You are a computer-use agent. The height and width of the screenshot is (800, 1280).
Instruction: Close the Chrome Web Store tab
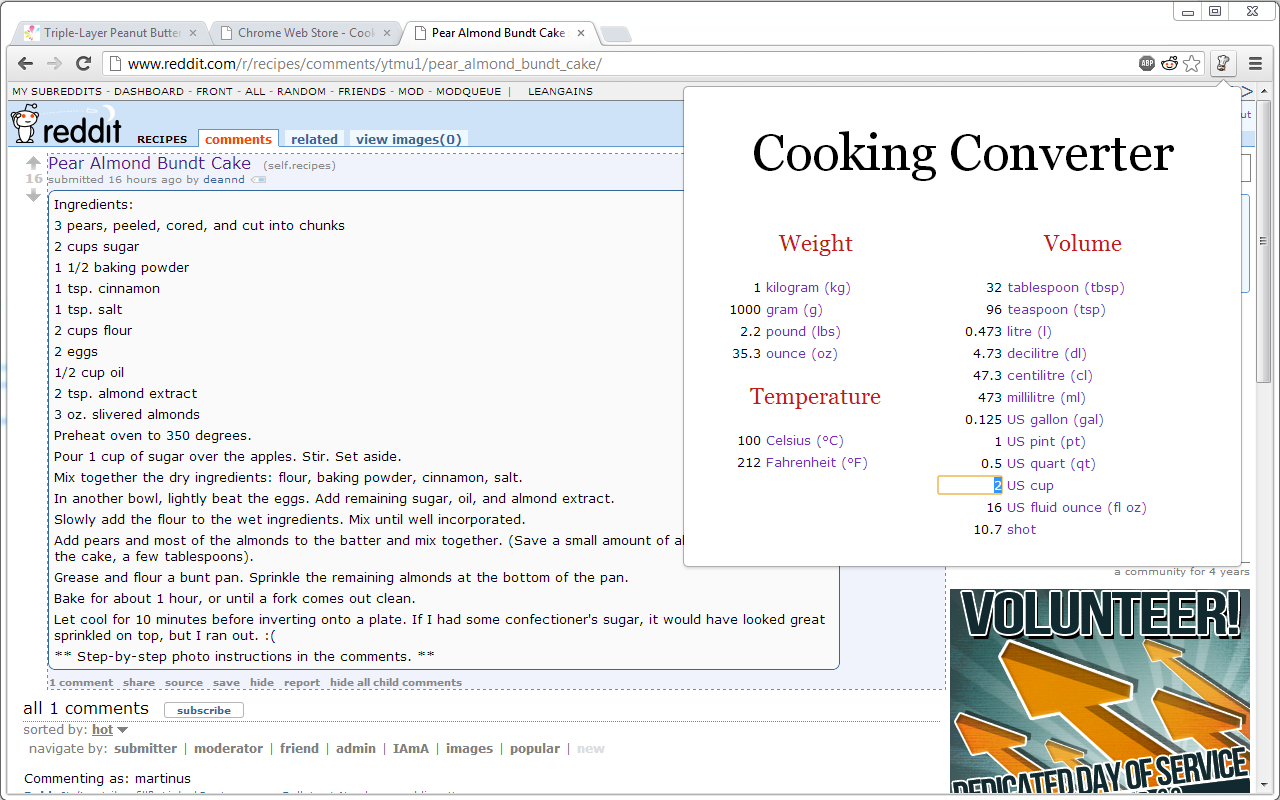tap(387, 33)
